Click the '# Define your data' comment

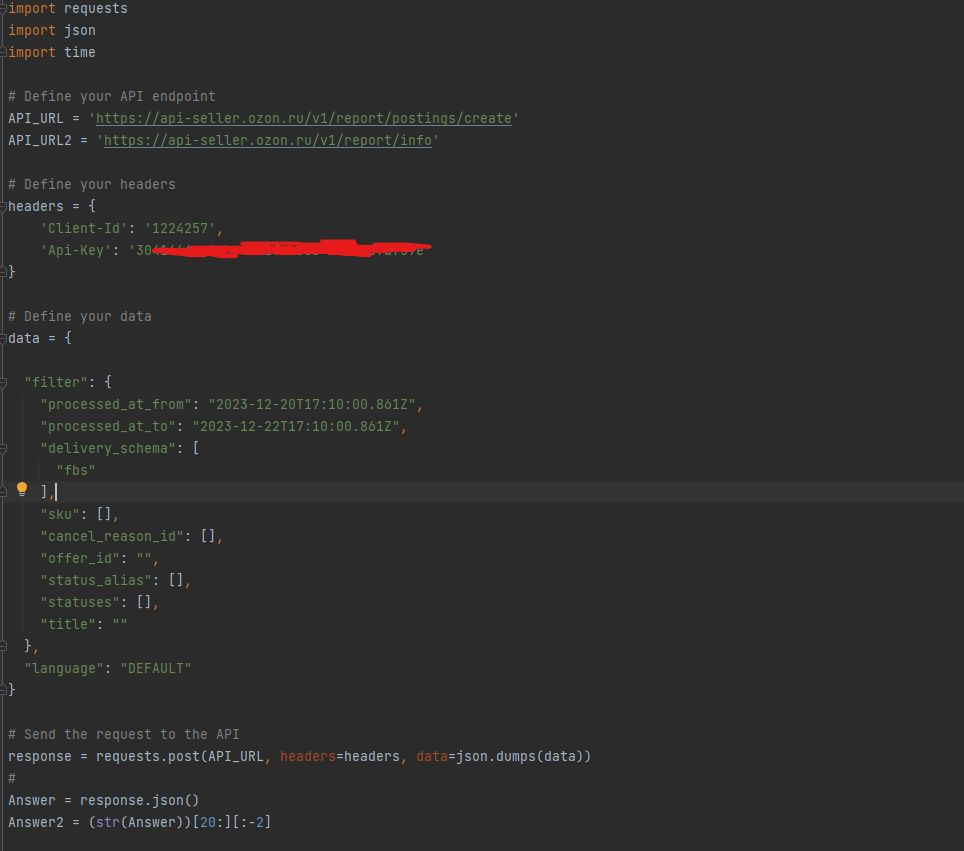80,317
